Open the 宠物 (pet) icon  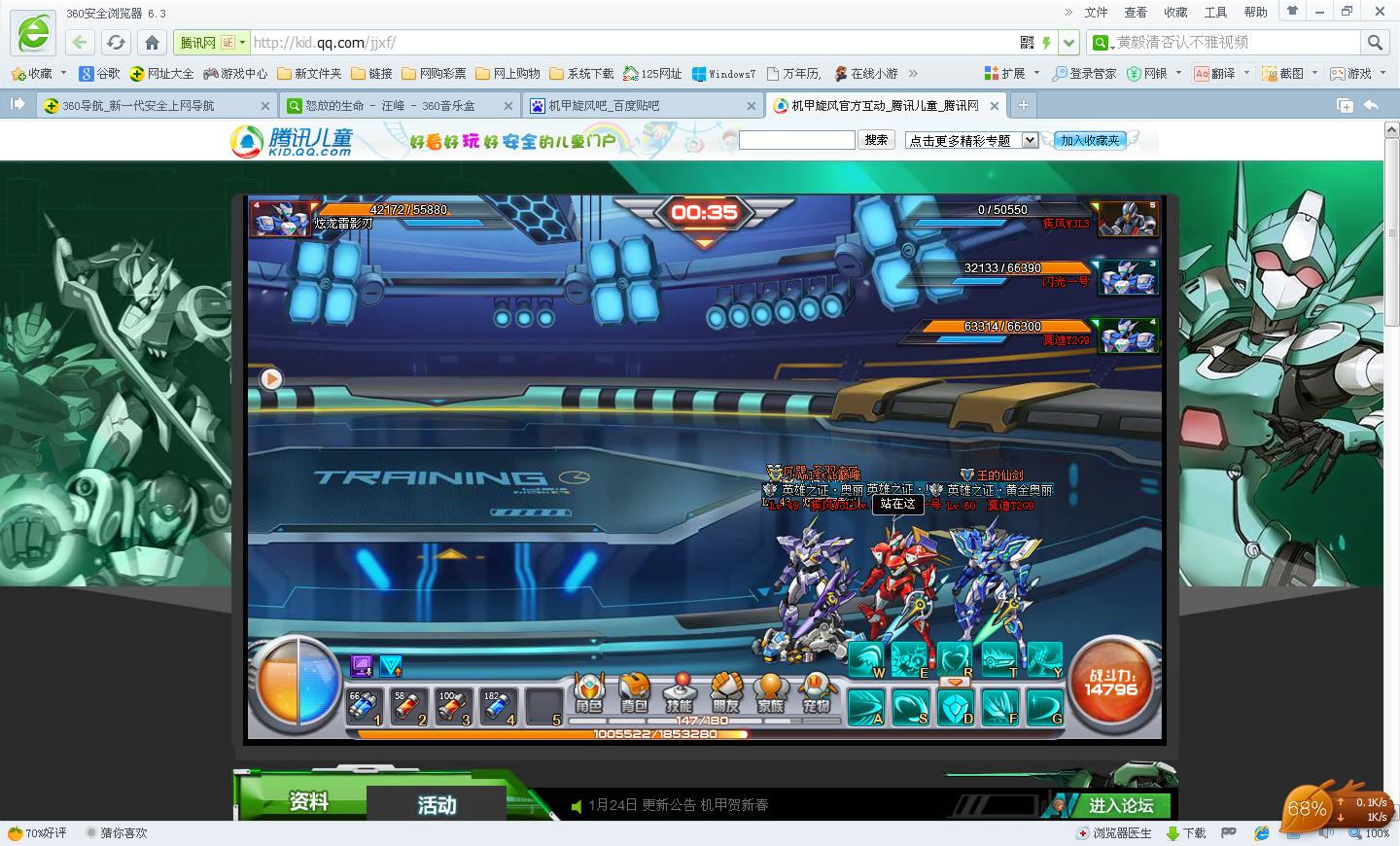817,693
